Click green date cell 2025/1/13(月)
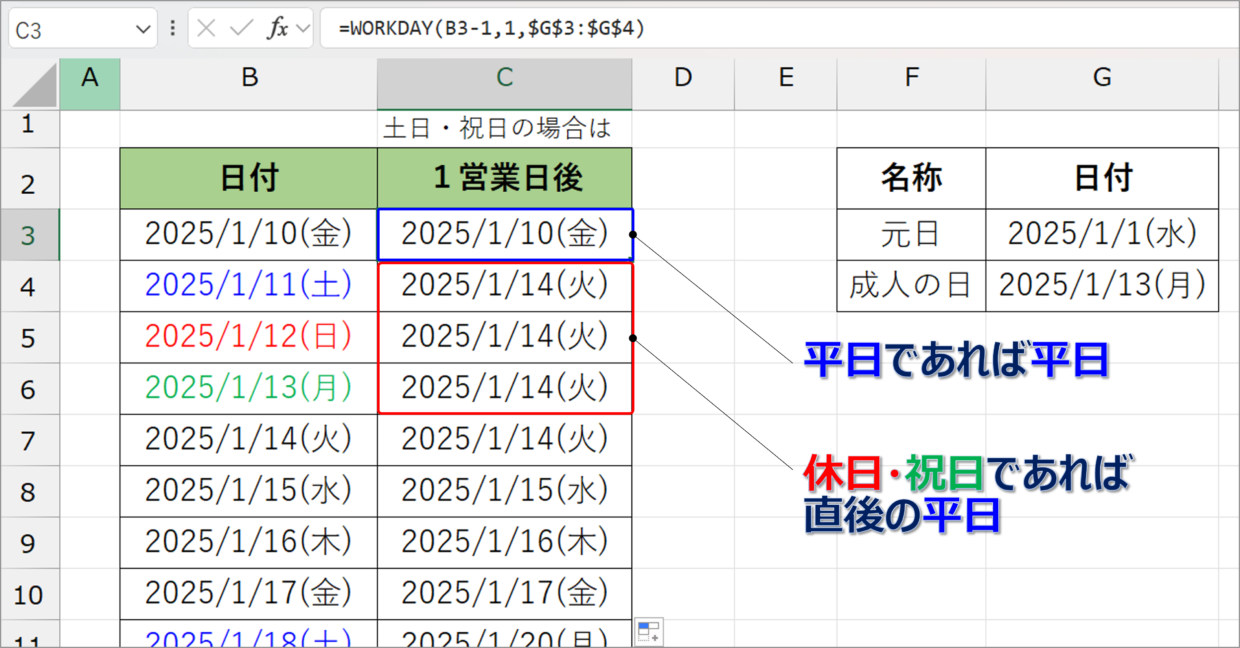 [x=249, y=388]
